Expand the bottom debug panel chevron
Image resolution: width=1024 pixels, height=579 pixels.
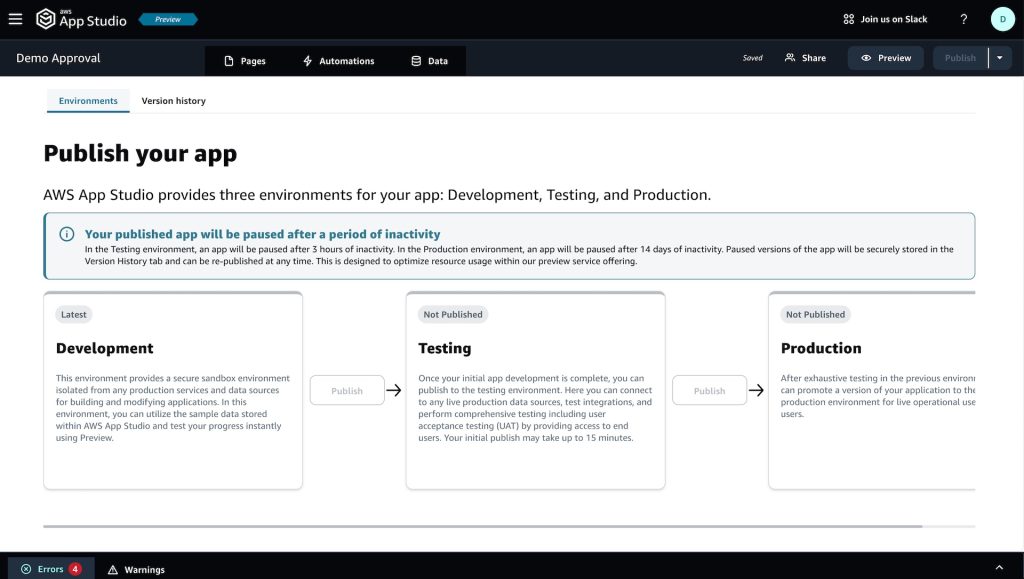997,569
